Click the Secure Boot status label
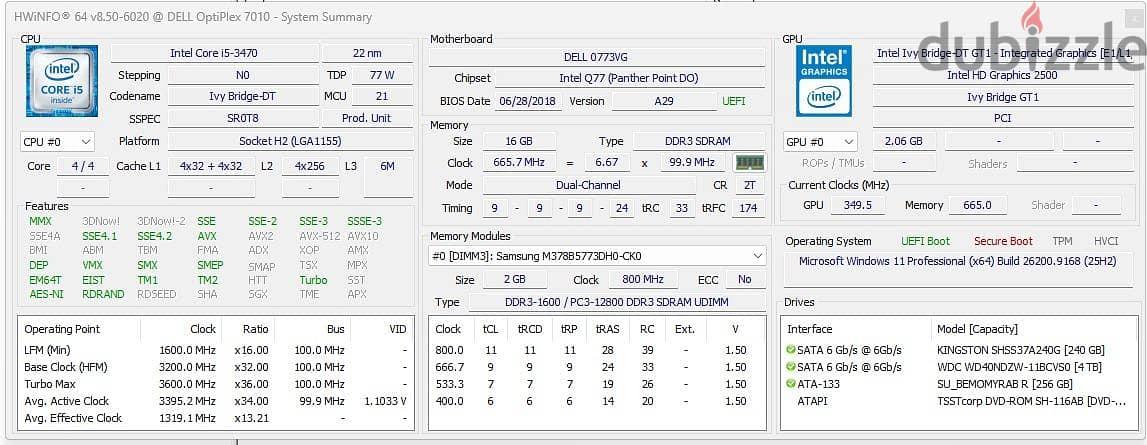 tap(1003, 241)
